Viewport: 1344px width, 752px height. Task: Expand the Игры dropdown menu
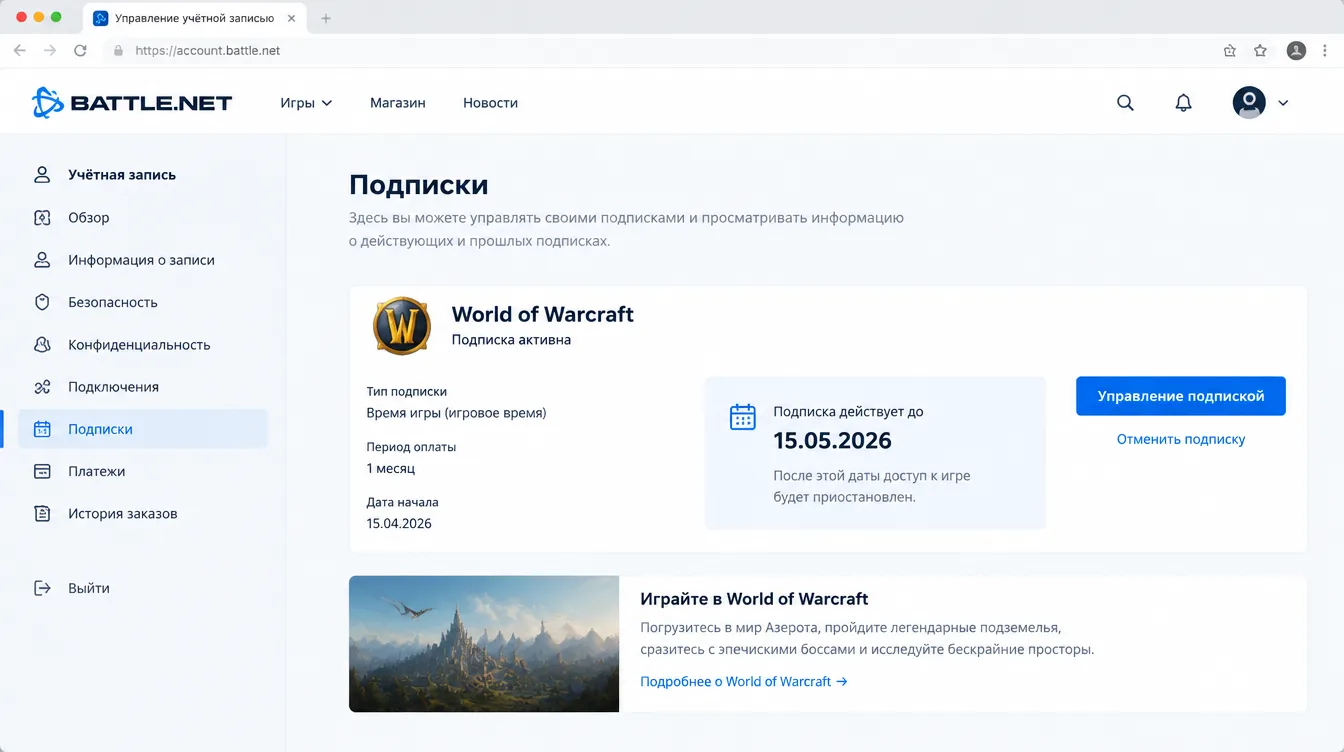(x=306, y=102)
